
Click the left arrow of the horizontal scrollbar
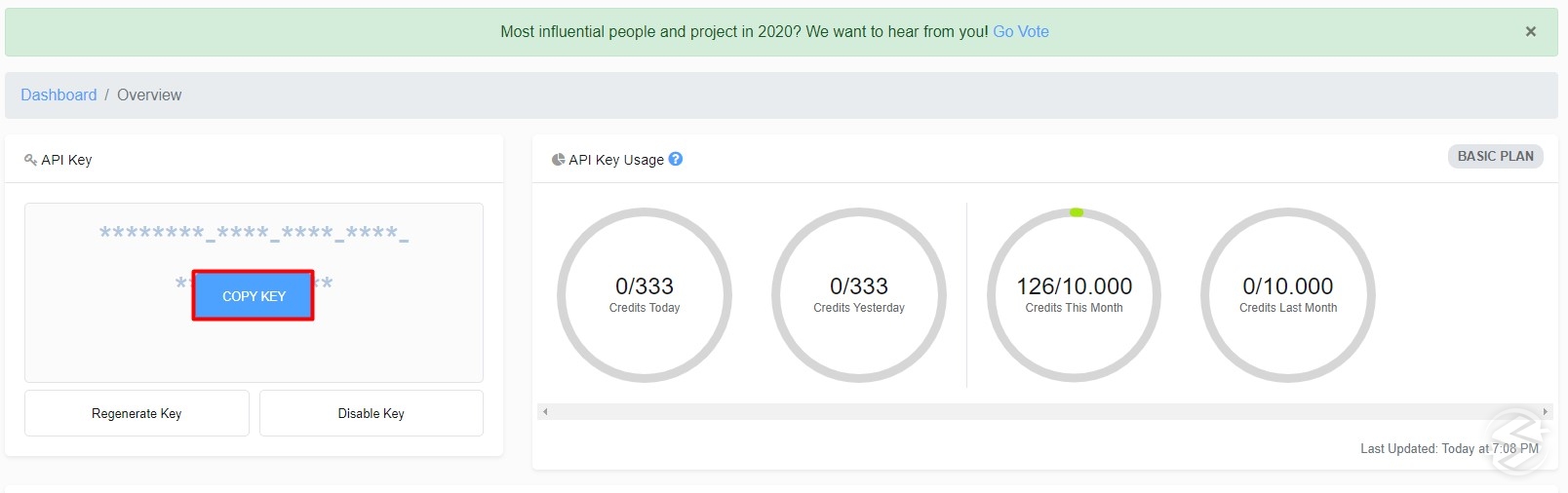click(x=545, y=412)
